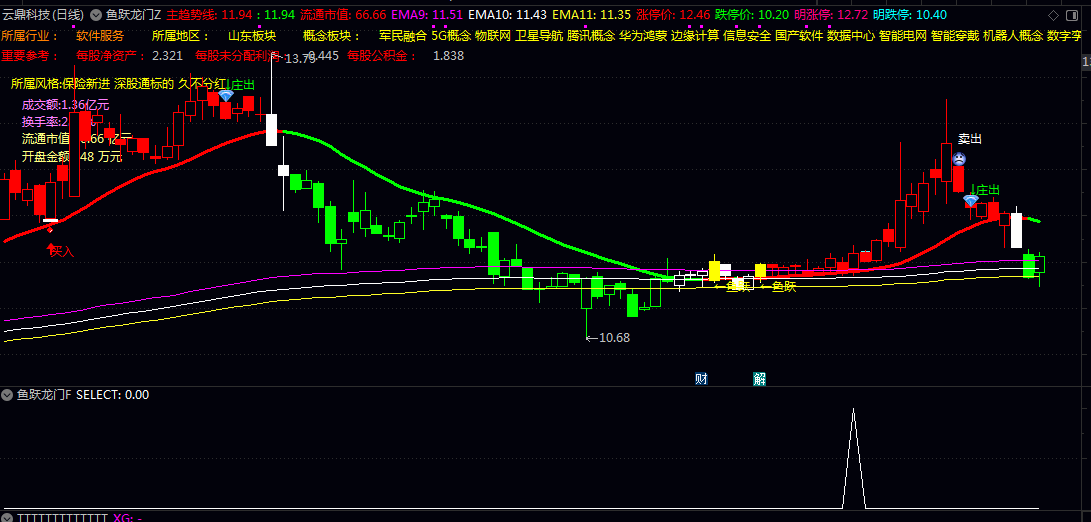Expand the bottom XG indicator dropdown arrow
The width and height of the screenshot is (1091, 522).
coord(7,518)
